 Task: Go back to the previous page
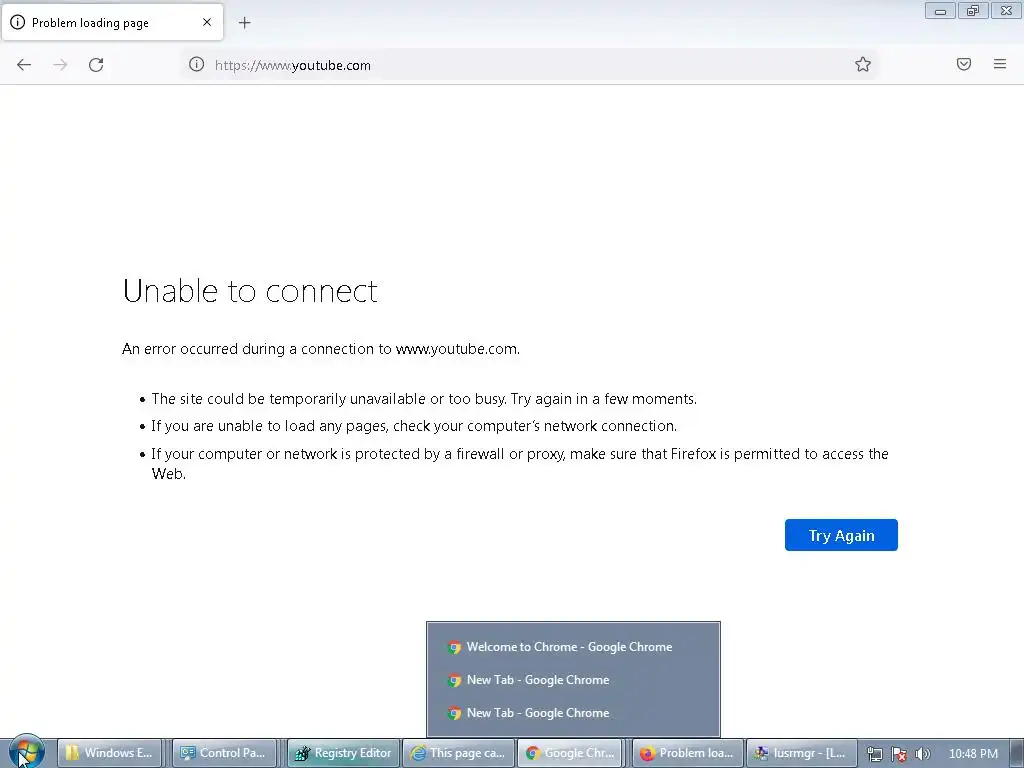pyautogui.click(x=24, y=65)
